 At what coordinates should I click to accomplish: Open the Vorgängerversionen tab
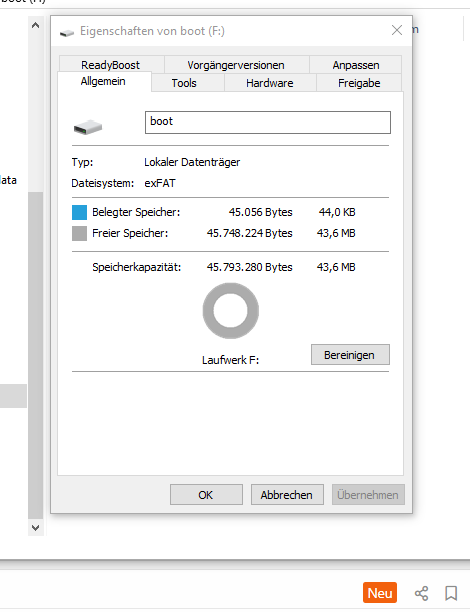tap(237, 64)
